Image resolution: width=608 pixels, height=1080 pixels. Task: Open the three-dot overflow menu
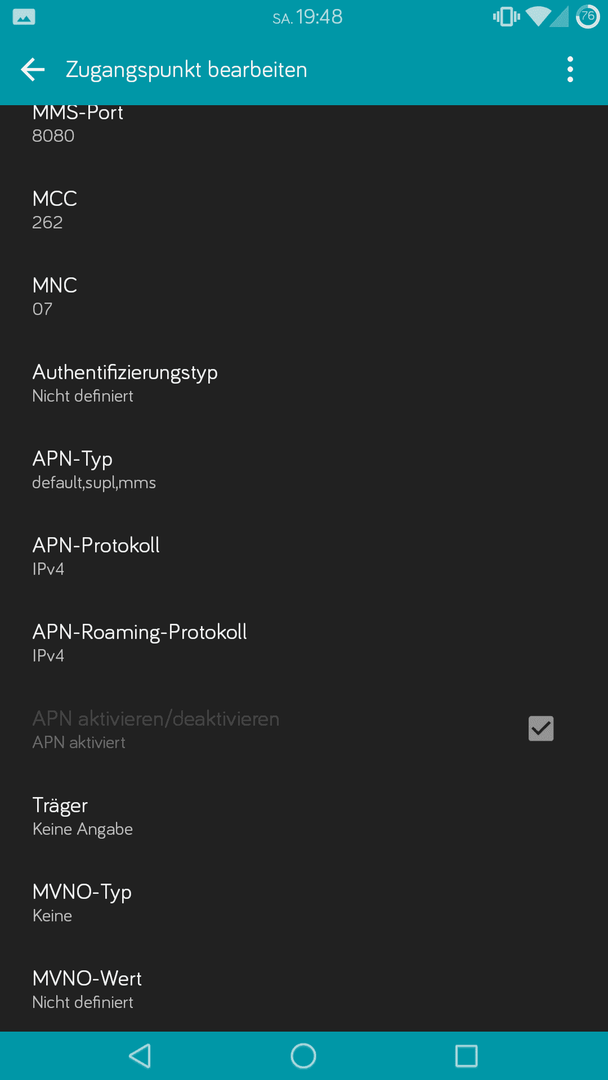coord(569,70)
